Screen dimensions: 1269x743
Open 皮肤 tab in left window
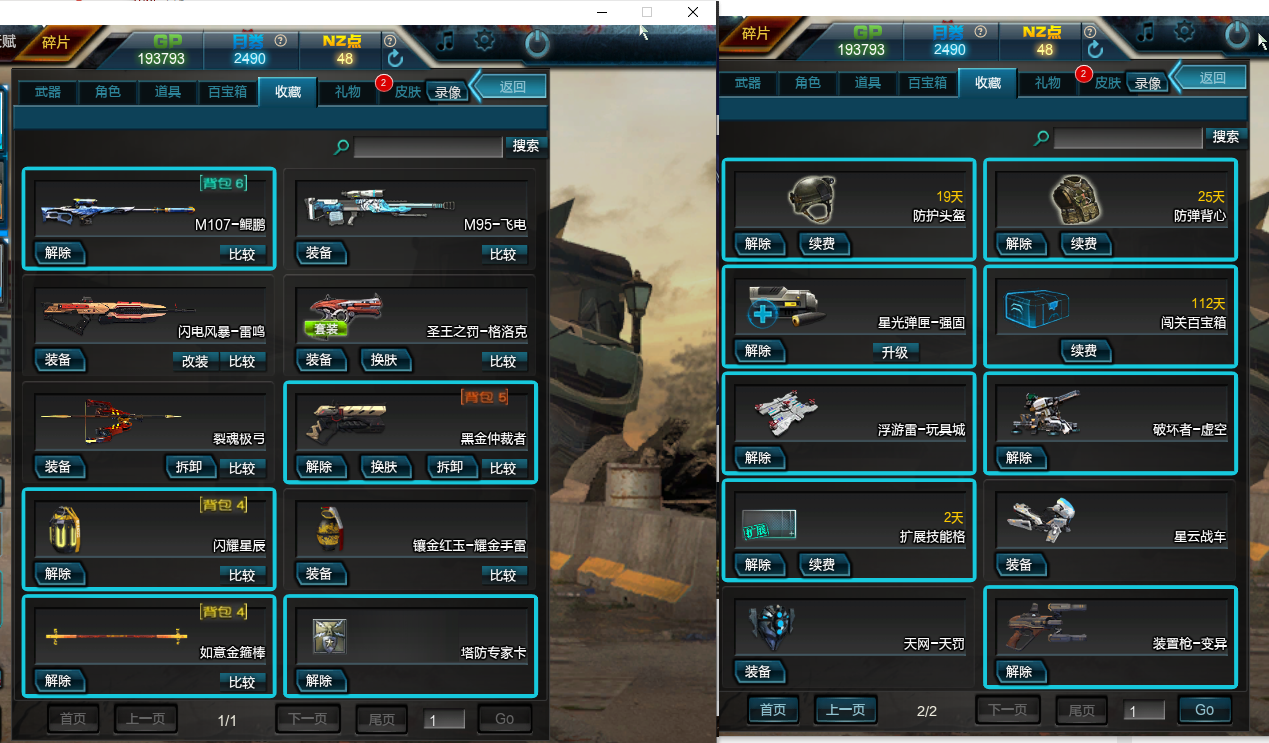(x=407, y=91)
